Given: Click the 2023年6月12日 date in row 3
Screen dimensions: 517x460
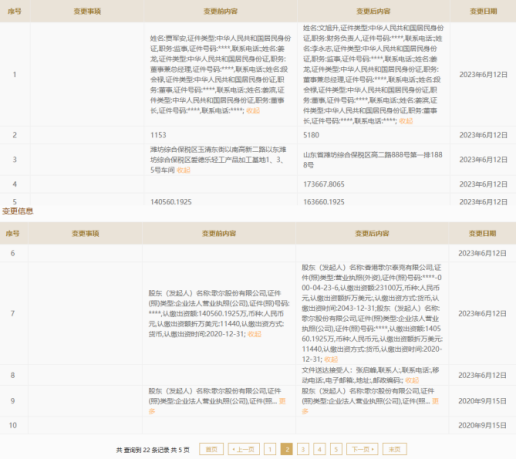Looking at the screenshot, I should [483, 160].
